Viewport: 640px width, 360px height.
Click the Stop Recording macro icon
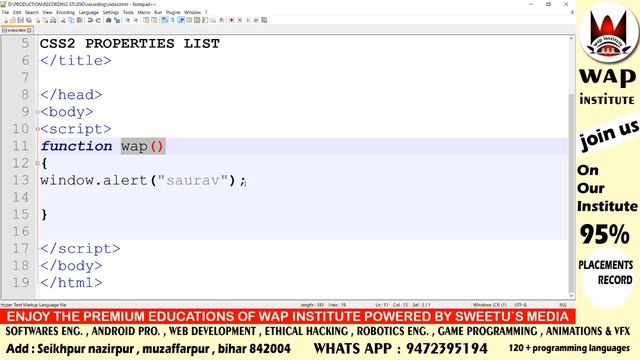tap(240, 20)
